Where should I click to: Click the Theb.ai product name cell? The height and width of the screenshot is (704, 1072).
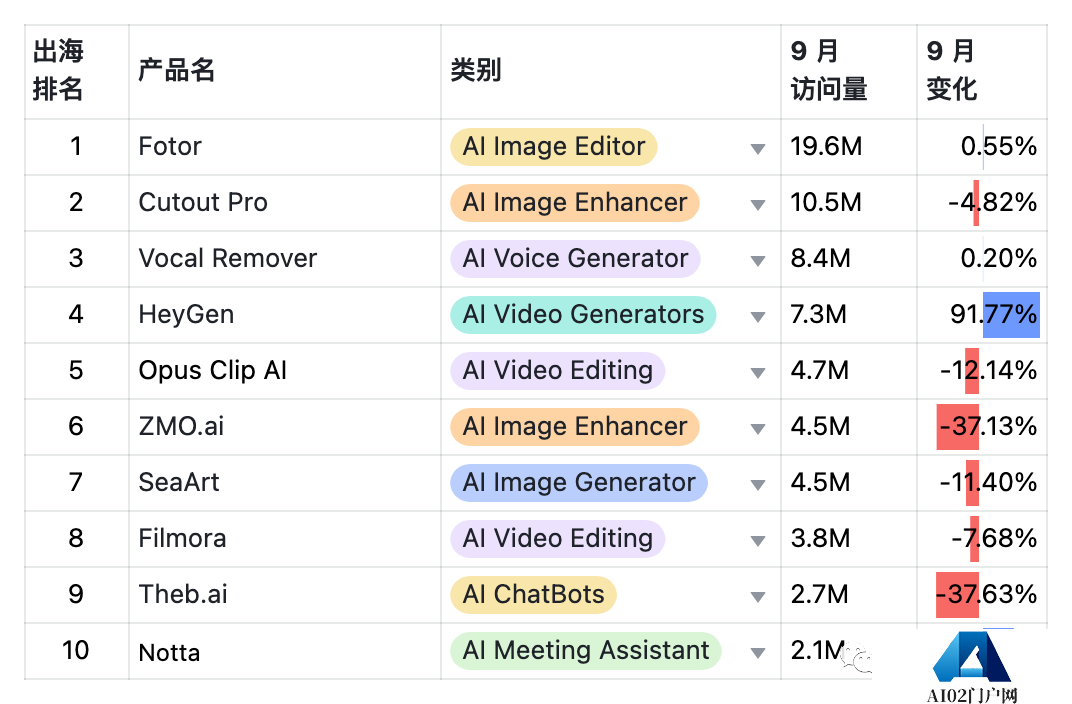(x=284, y=595)
